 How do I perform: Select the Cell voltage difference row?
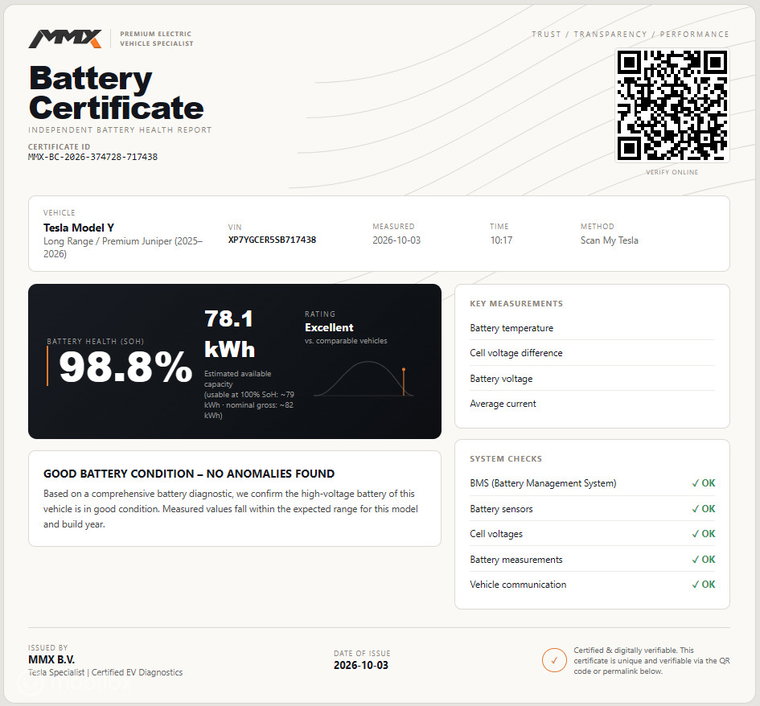[x=592, y=353]
